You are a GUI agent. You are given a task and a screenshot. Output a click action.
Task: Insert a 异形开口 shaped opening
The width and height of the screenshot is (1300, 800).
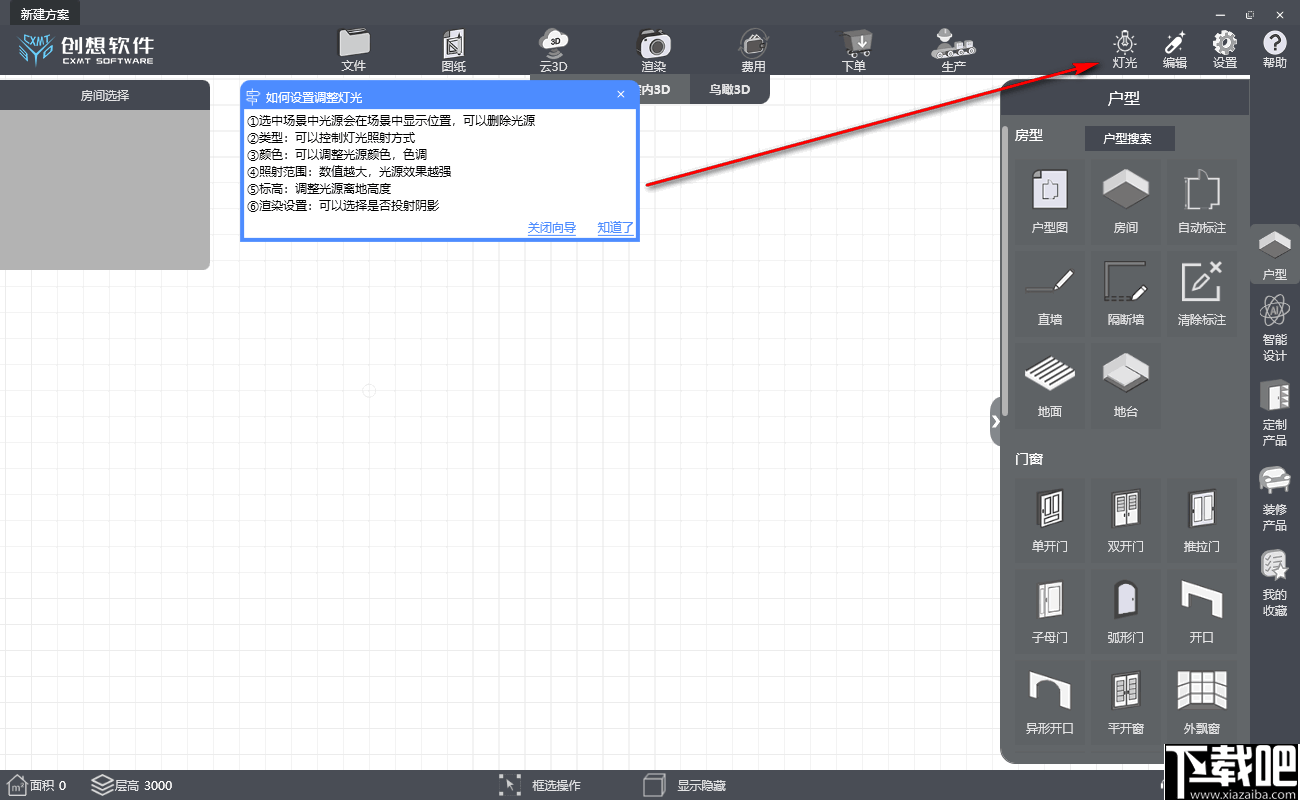pyautogui.click(x=1050, y=702)
